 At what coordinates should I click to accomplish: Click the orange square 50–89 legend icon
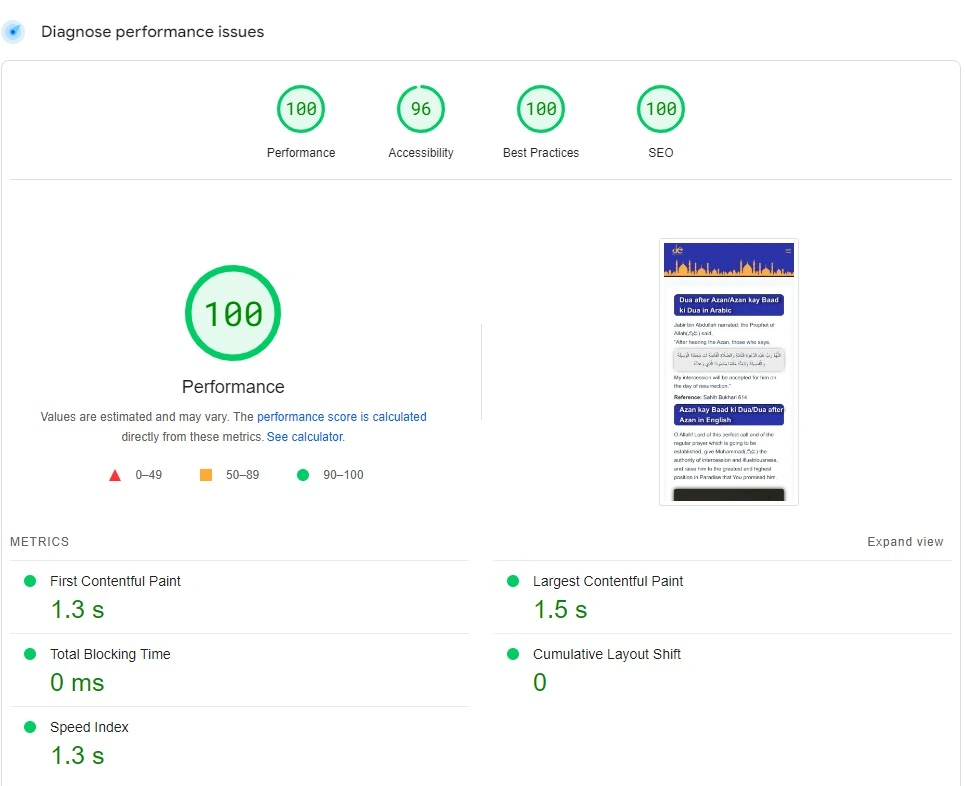pos(206,475)
